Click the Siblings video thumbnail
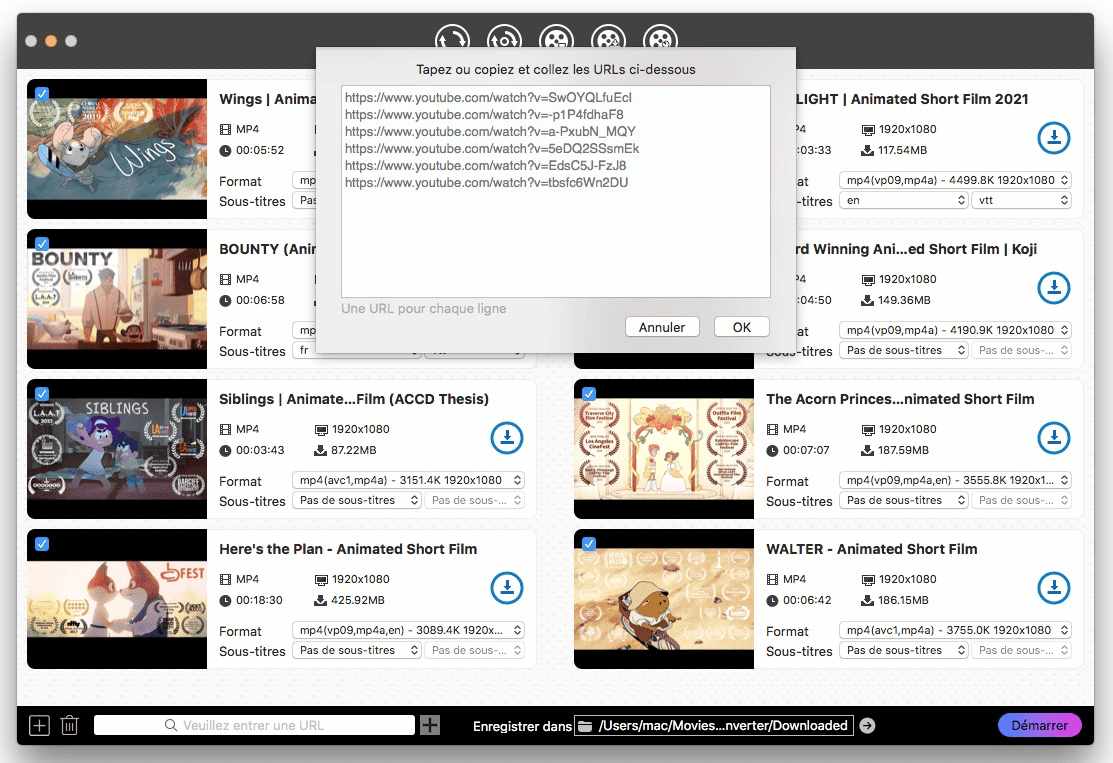 click(x=117, y=449)
